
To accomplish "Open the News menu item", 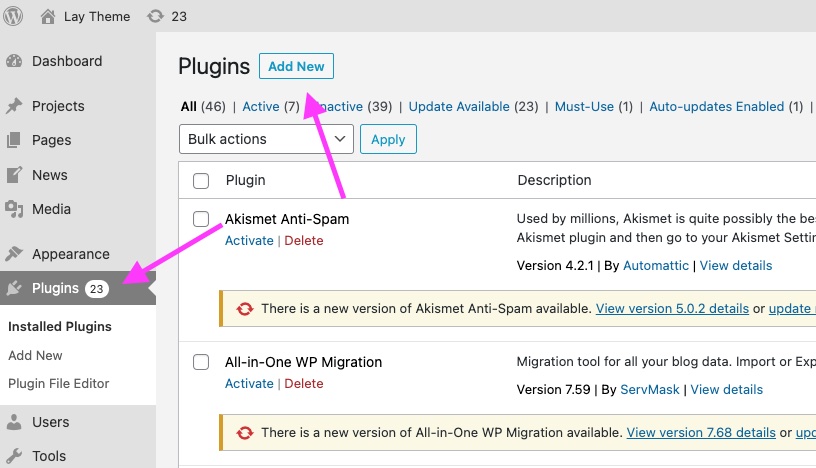I will point(50,175).
